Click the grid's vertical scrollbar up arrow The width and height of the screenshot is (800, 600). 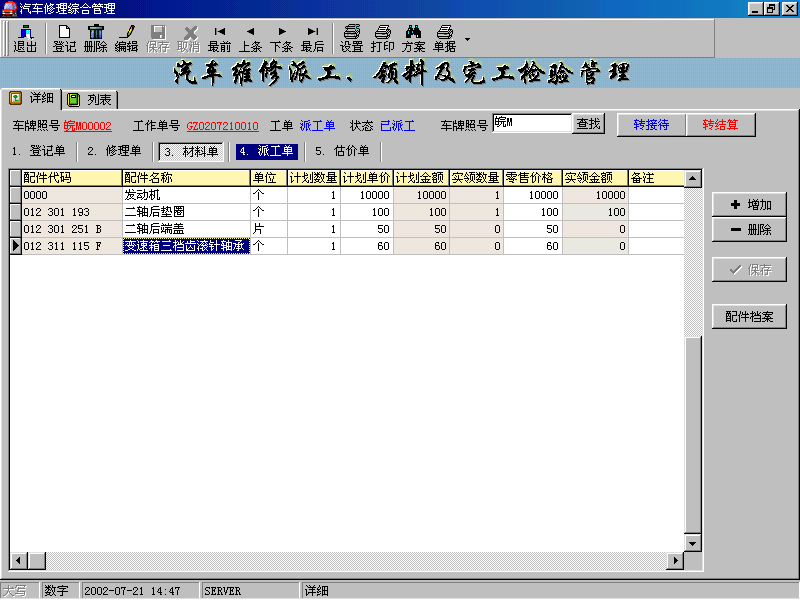[x=692, y=179]
